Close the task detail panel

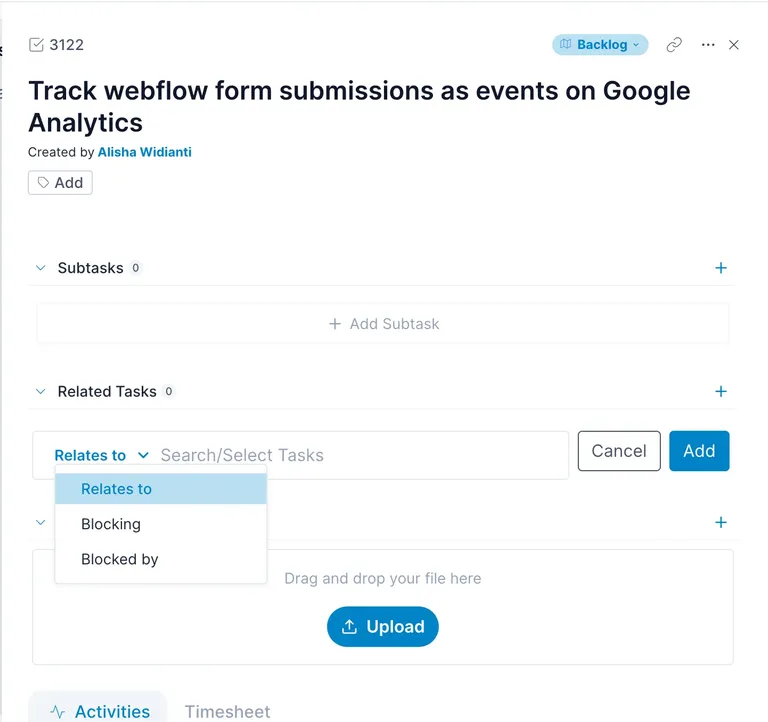click(734, 45)
